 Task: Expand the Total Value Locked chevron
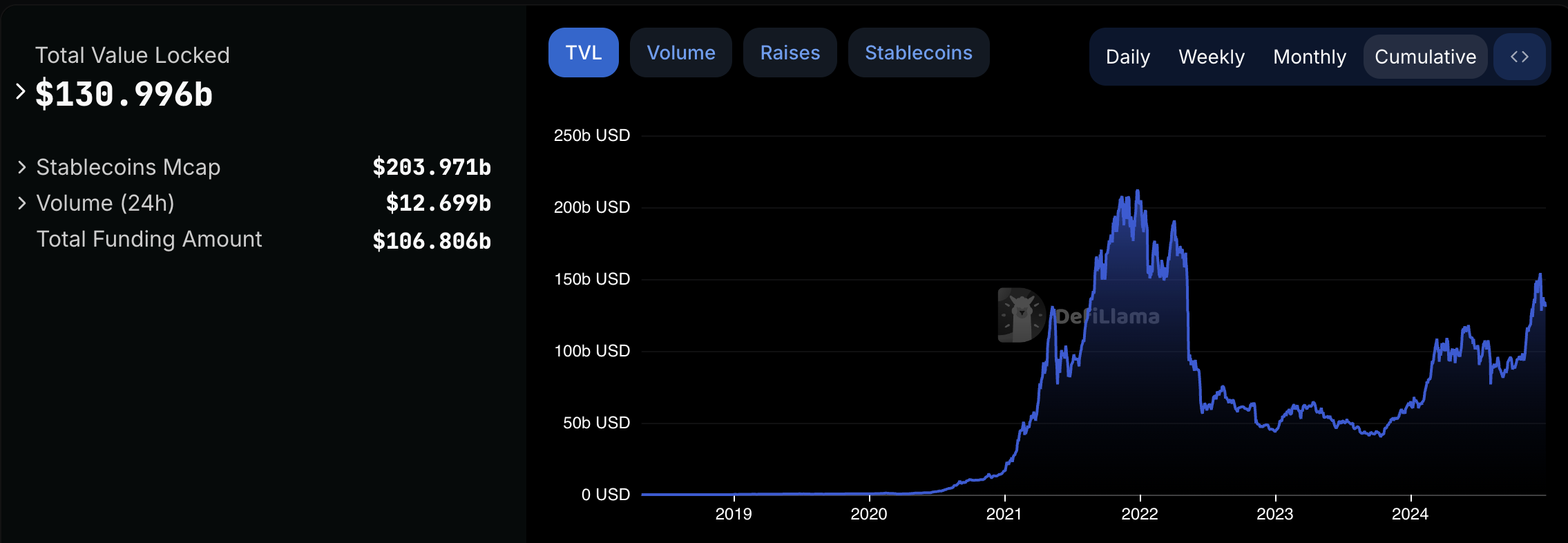point(21,91)
